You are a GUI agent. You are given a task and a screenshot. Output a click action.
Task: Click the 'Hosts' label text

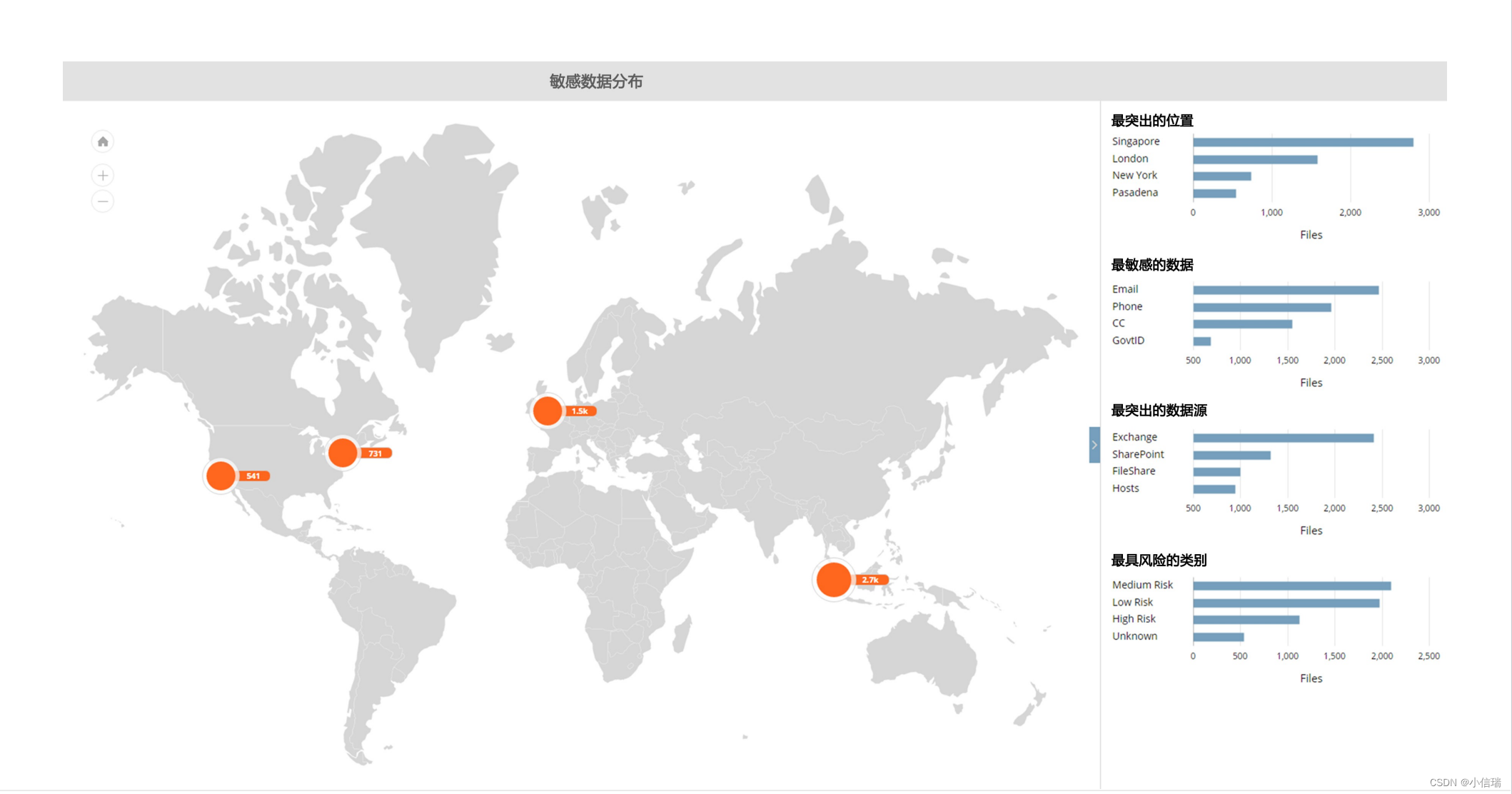[1125, 488]
